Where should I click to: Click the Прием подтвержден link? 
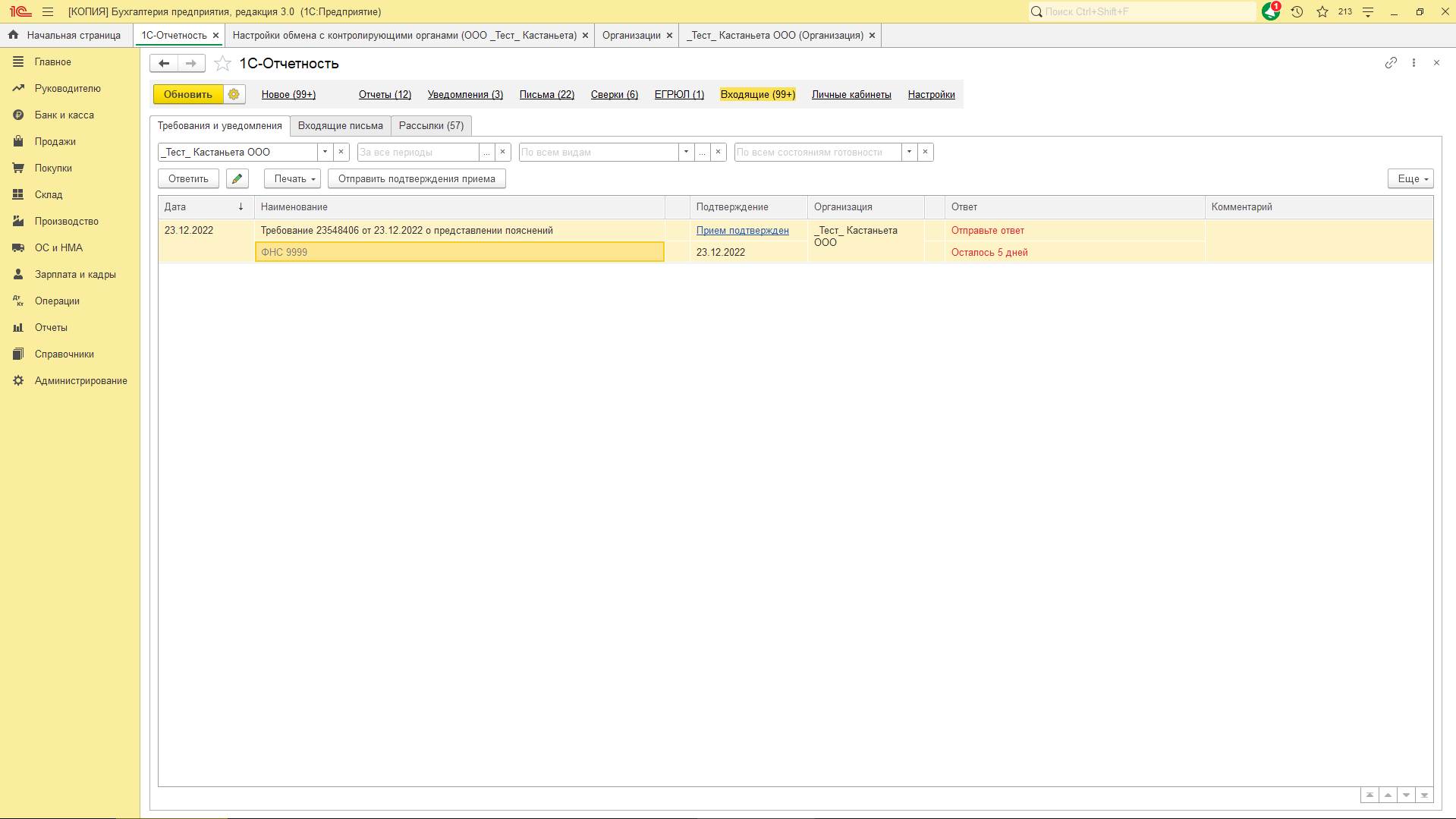(x=742, y=230)
